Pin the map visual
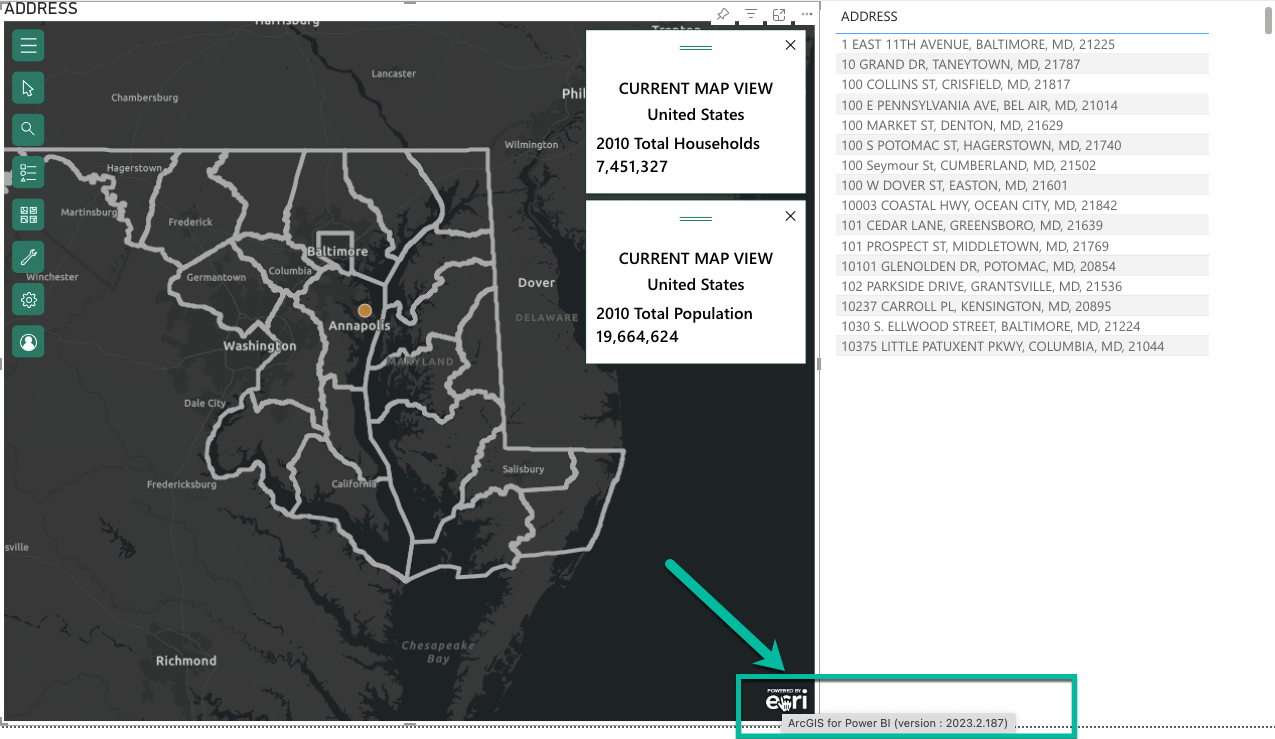This screenshot has width=1275, height=739. pos(722,14)
